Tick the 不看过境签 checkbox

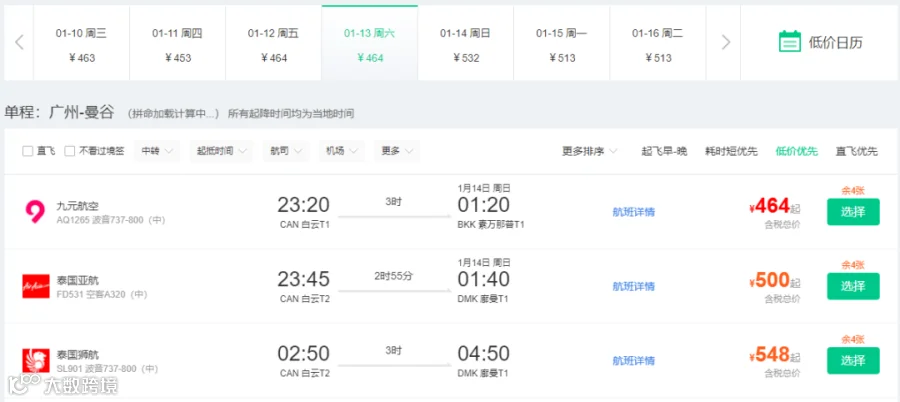pos(69,152)
